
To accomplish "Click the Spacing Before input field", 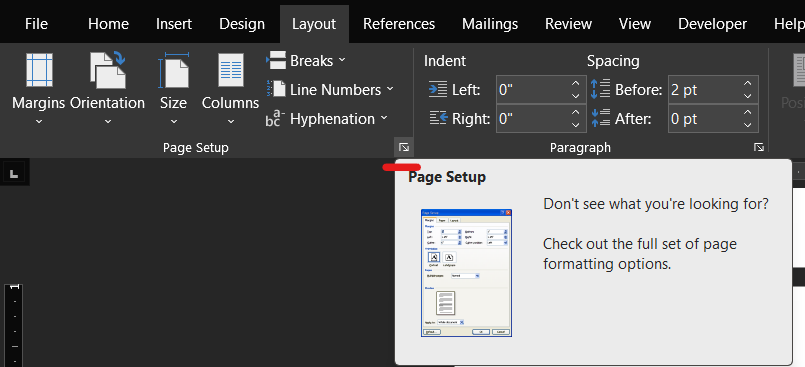I will click(x=705, y=90).
